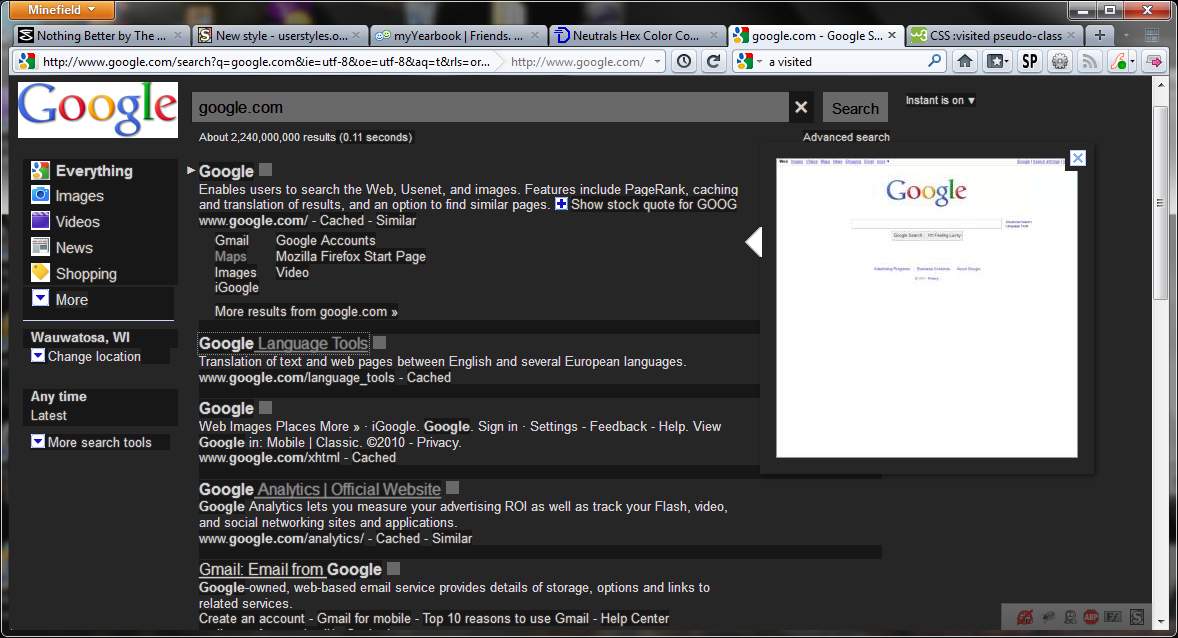
Task: Select the google.com - Google S... tab
Action: pyautogui.click(x=816, y=35)
